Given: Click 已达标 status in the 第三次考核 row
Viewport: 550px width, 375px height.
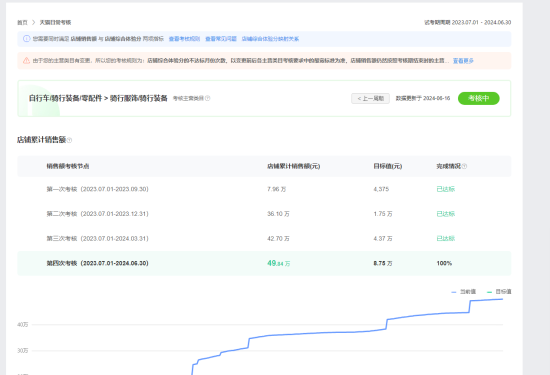Looking at the screenshot, I should [x=445, y=239].
